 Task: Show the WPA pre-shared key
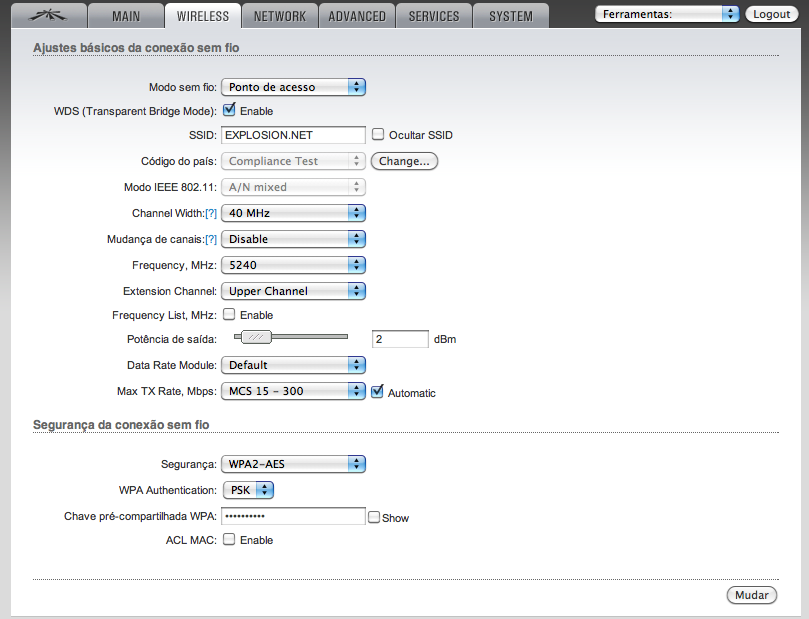coord(373,518)
